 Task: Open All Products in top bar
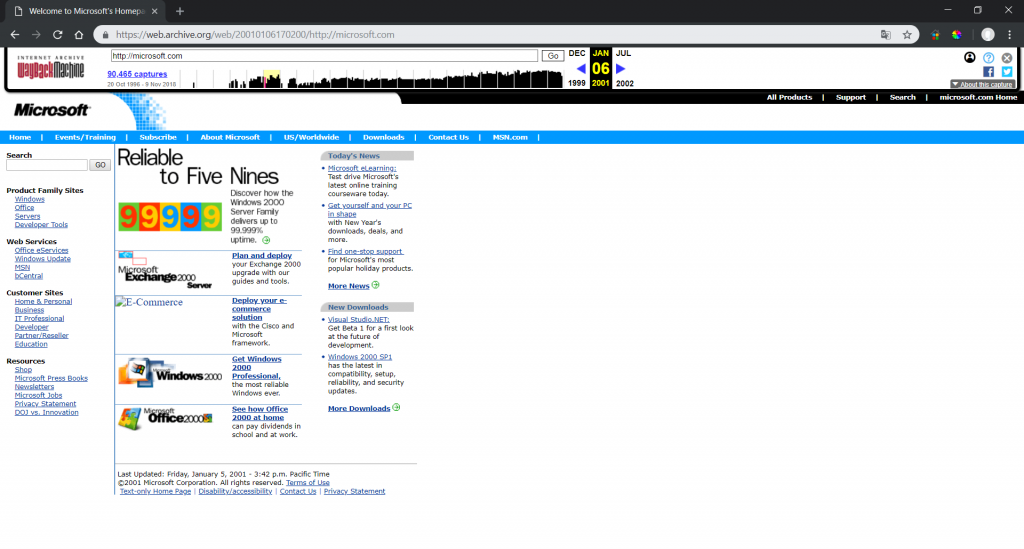[x=789, y=97]
